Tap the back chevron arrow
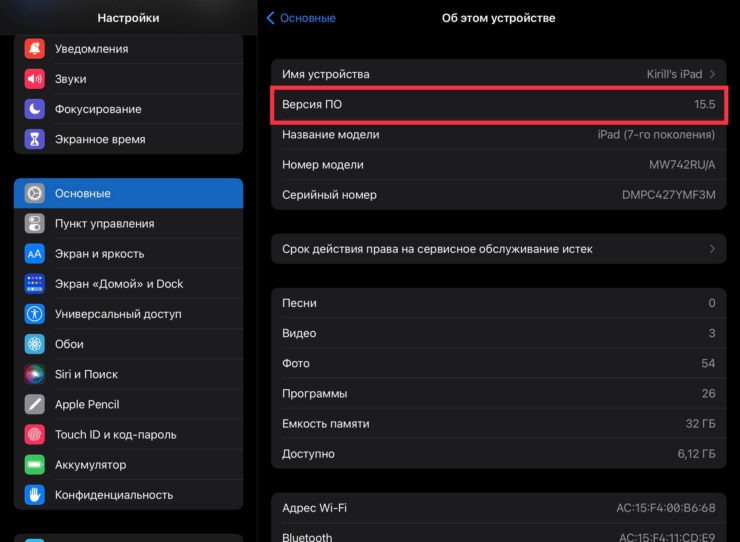The height and width of the screenshot is (542, 740). click(x=270, y=18)
